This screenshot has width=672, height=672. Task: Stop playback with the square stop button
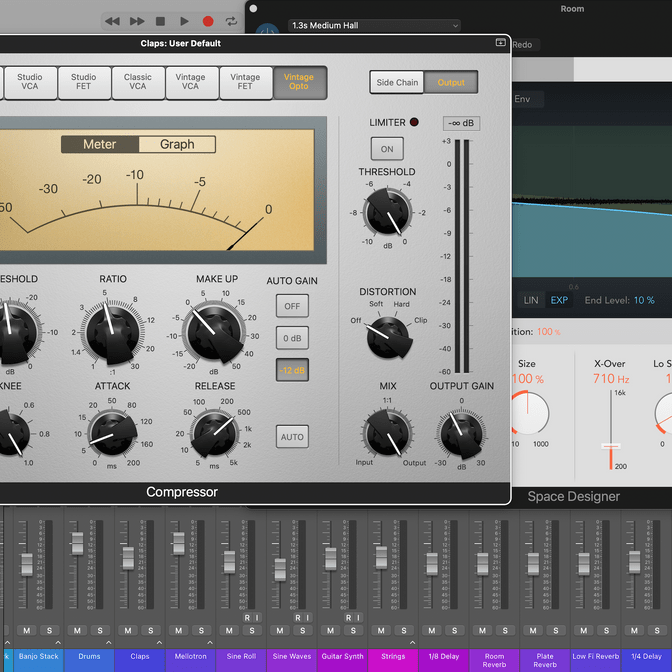click(160, 21)
